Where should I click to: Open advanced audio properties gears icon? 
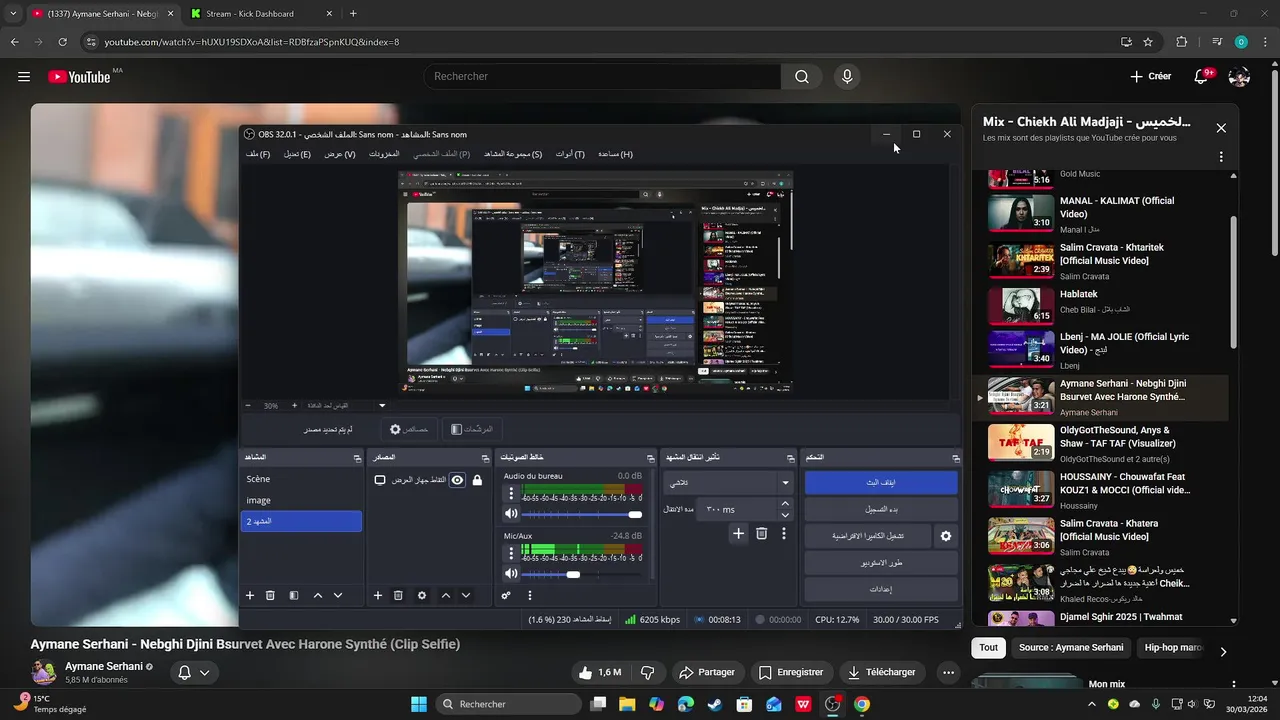click(x=506, y=595)
